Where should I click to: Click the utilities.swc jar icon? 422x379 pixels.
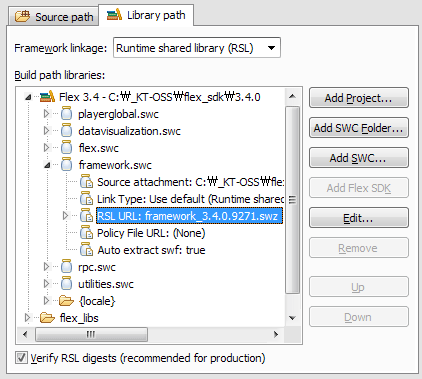67,283
